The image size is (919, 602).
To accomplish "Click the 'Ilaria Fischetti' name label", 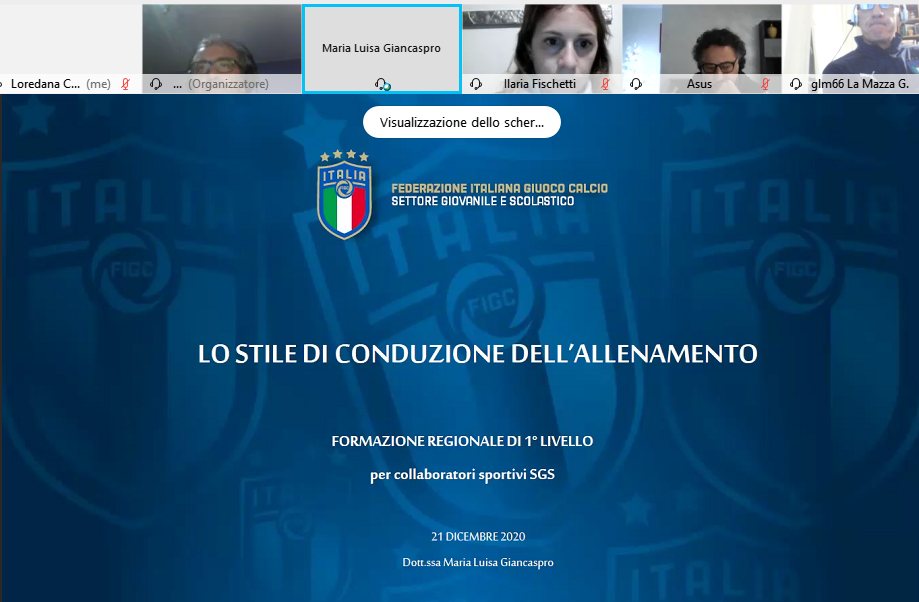I will (x=540, y=84).
